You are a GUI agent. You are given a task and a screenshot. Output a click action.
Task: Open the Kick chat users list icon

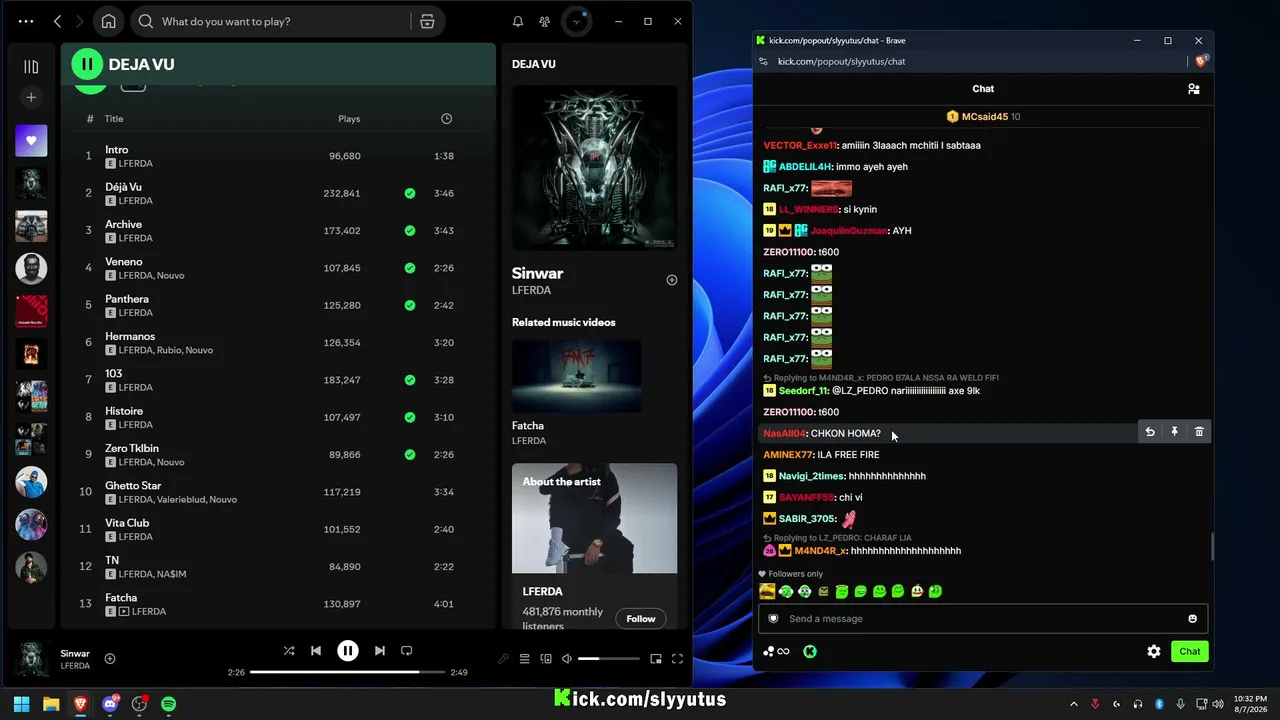click(1193, 89)
